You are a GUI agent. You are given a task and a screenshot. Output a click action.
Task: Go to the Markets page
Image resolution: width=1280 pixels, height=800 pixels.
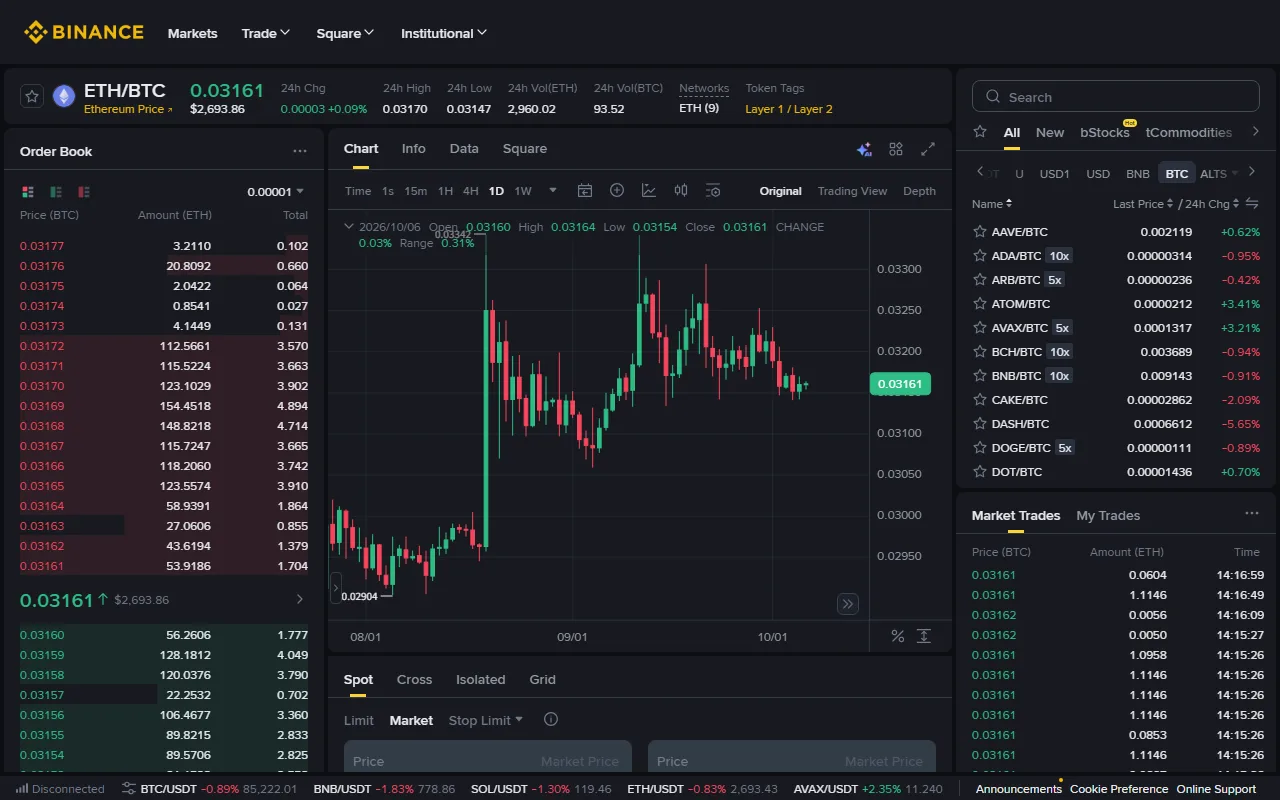[x=193, y=33]
